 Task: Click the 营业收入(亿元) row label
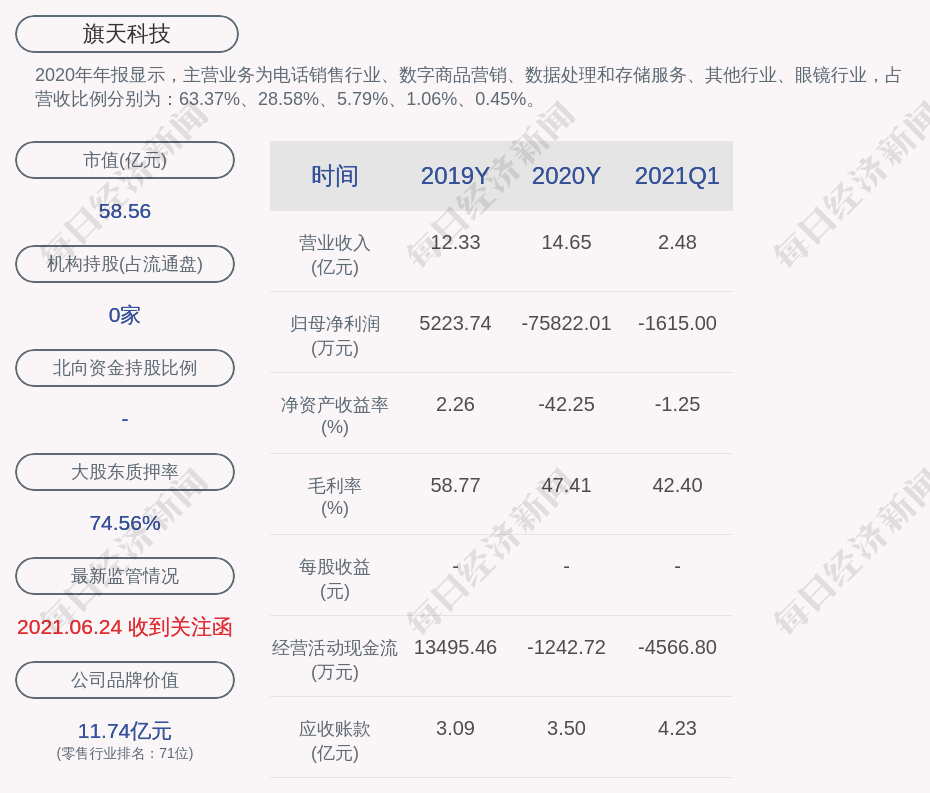pos(335,255)
